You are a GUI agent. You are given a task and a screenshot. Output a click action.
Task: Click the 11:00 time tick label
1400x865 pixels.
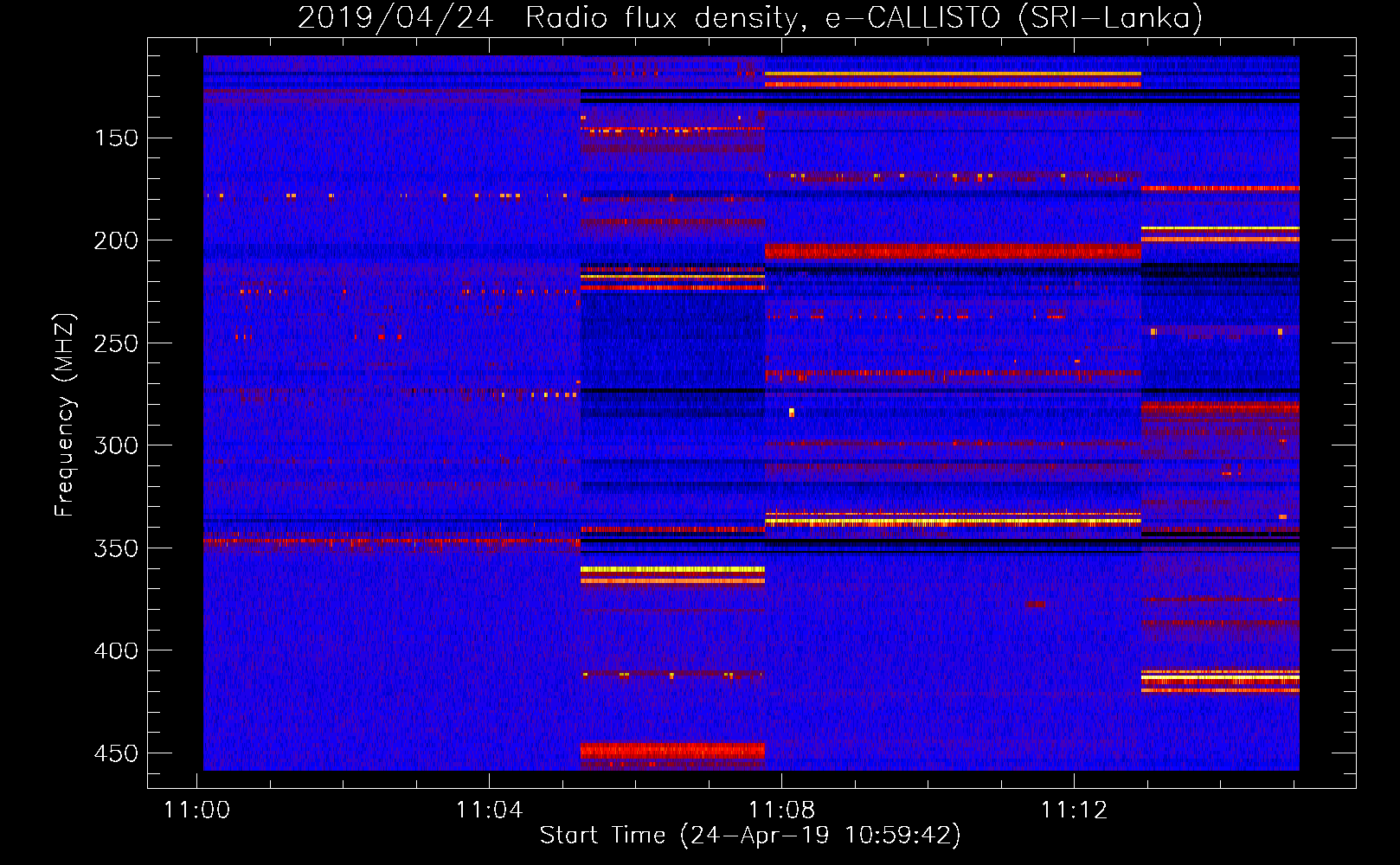[x=197, y=811]
